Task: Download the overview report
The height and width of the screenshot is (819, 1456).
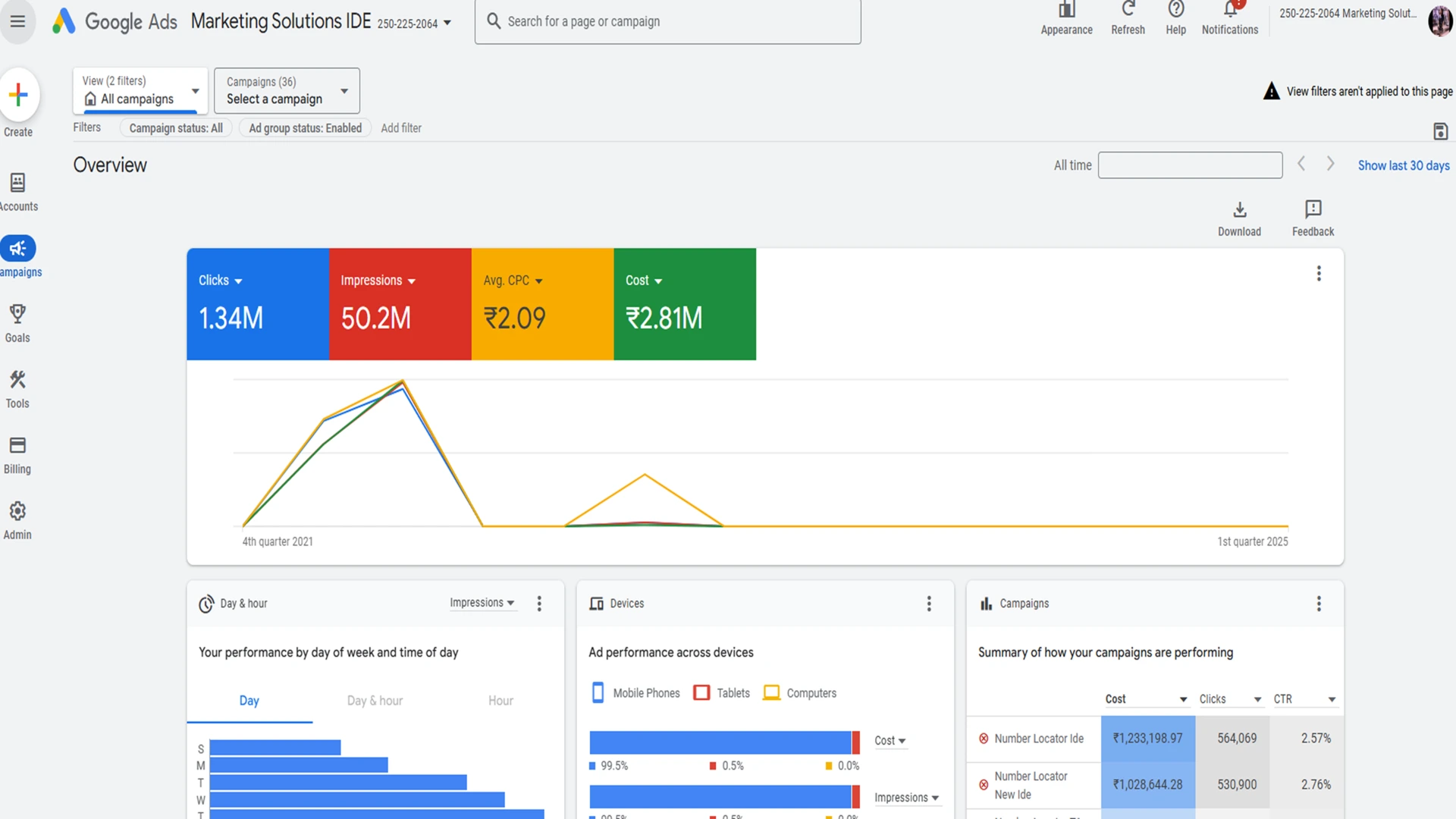Action: coord(1239,218)
